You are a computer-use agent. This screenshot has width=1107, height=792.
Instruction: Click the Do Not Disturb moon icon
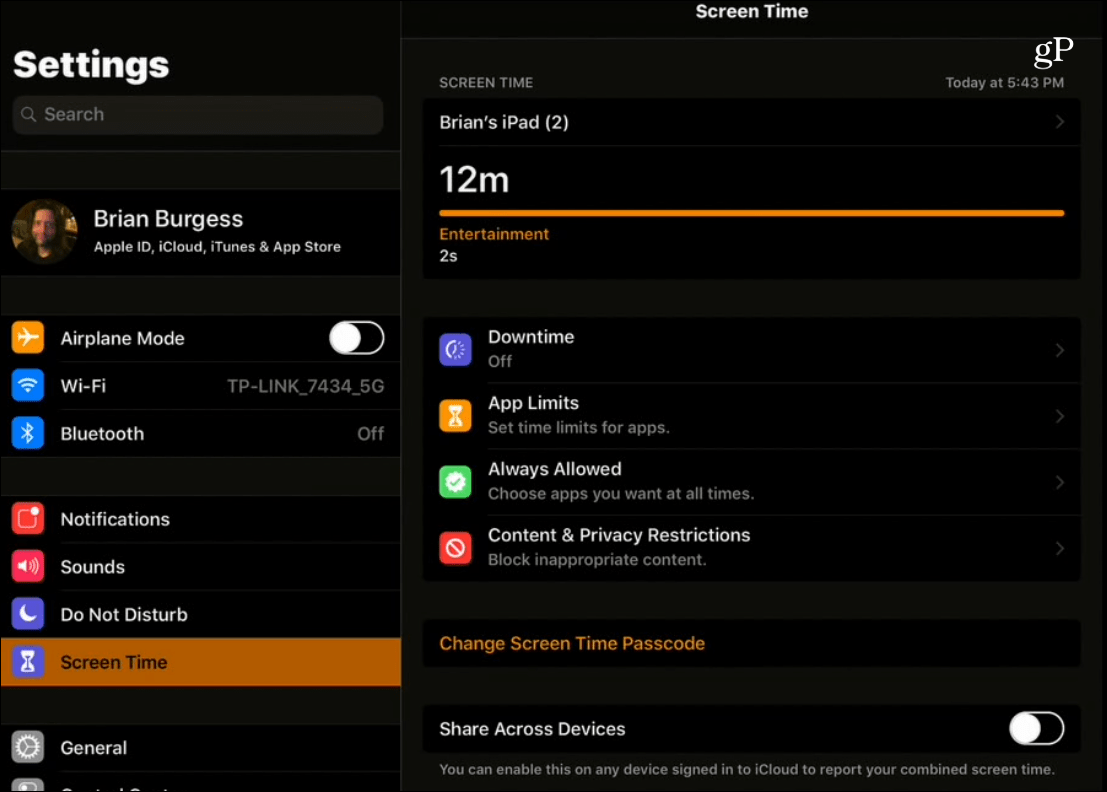coord(28,614)
